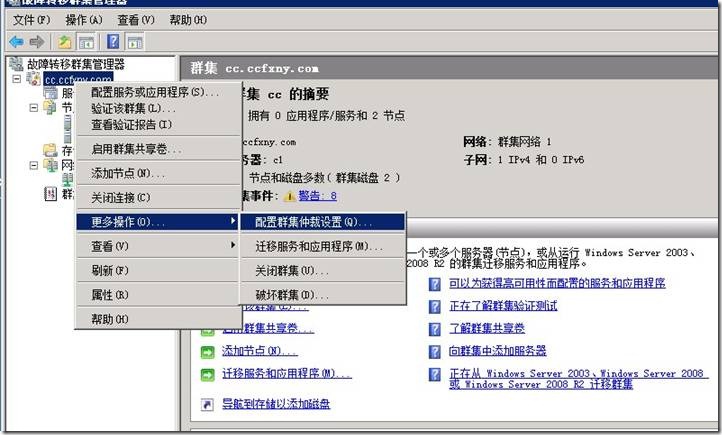Open the 向群集中添加服务器 help link
This screenshot has height=435, width=722.
(x=498, y=351)
